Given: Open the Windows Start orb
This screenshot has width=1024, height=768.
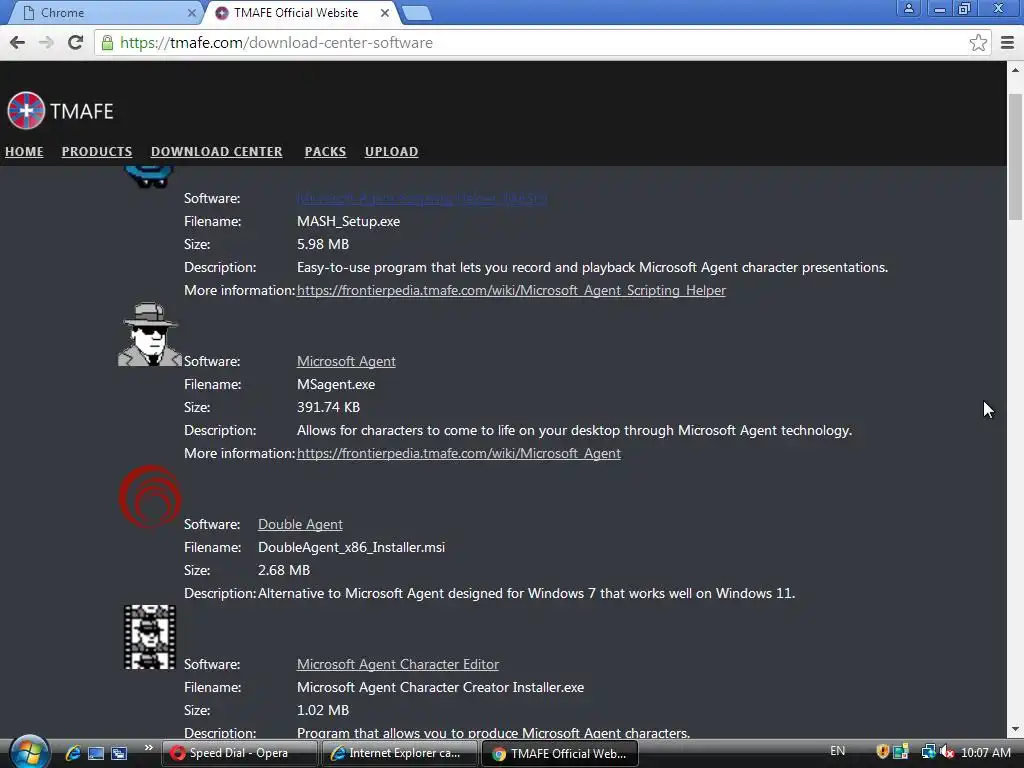Looking at the screenshot, I should pos(28,752).
